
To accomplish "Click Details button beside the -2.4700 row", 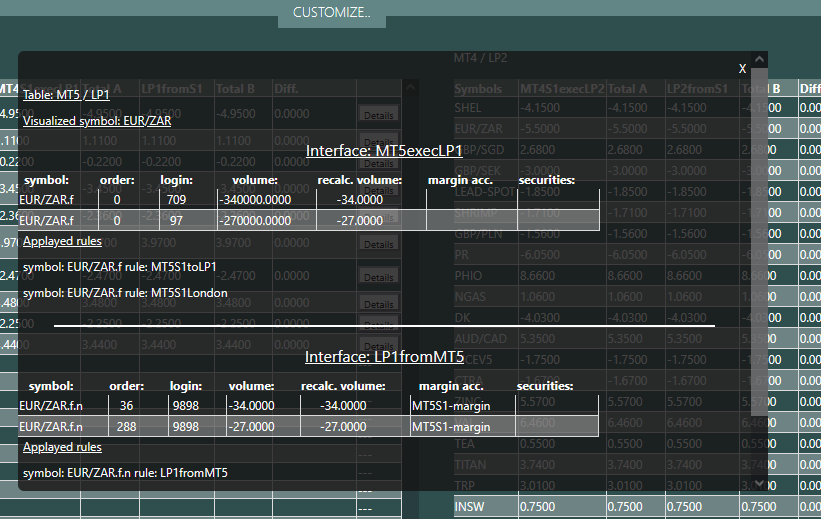I will (379, 277).
